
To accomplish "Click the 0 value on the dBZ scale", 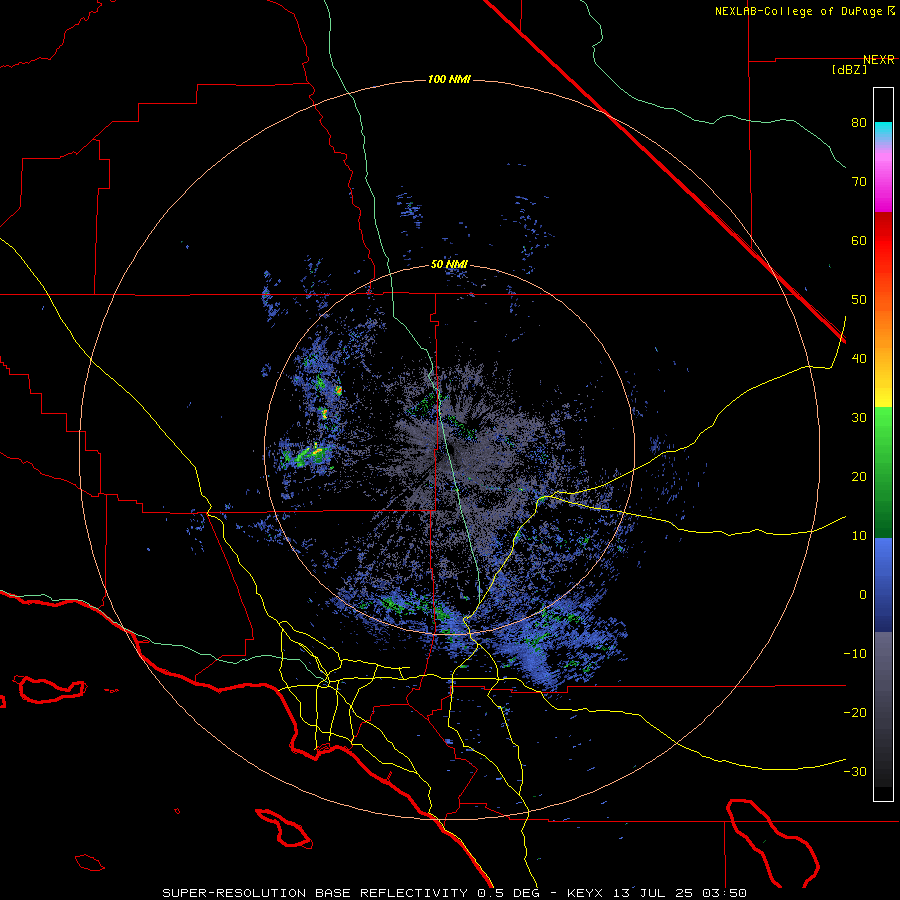I will 863,595.
